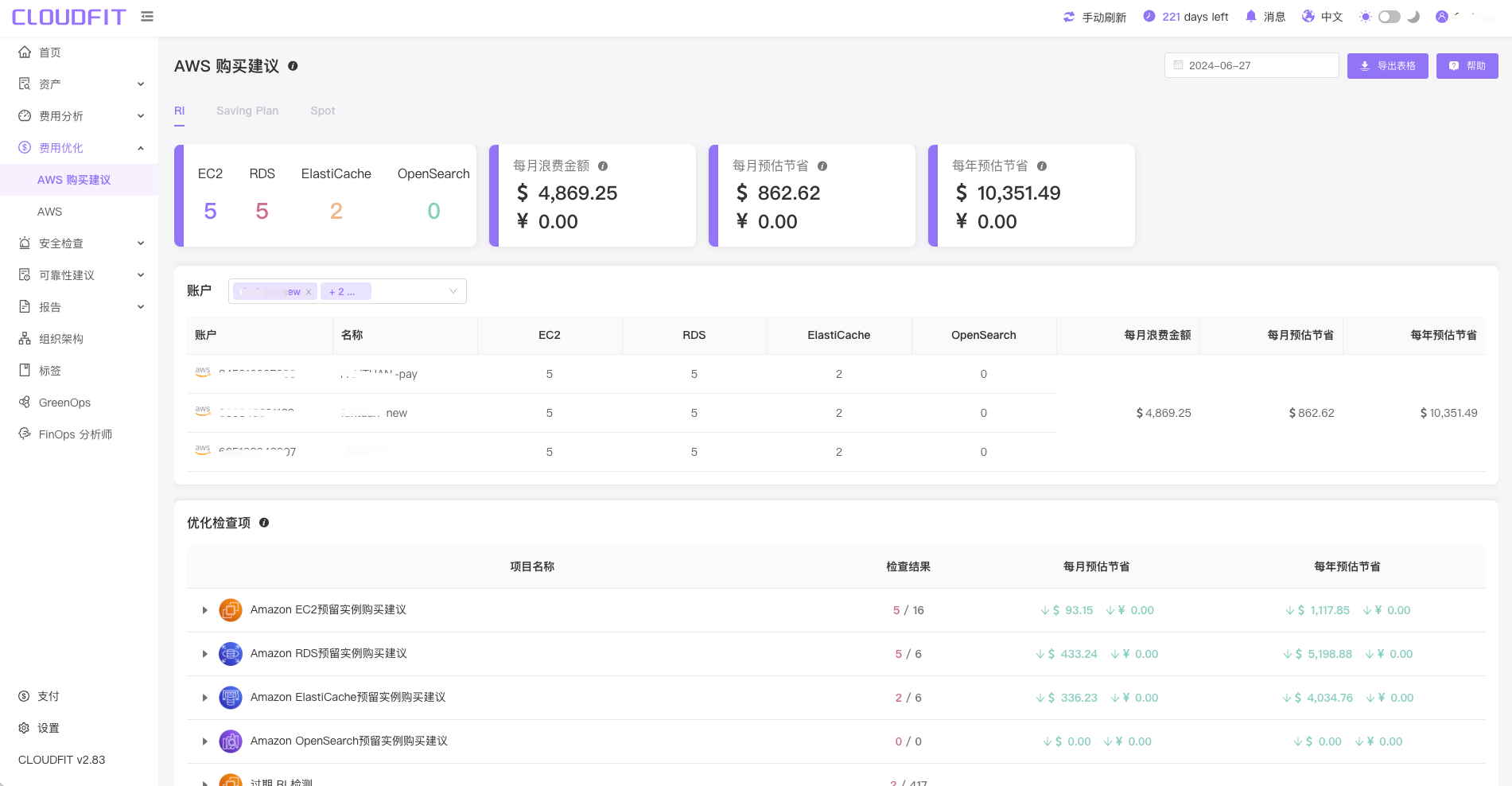Collapse the sidebar with hamburger icon
Viewport: 1512px width, 786px height.
click(147, 17)
